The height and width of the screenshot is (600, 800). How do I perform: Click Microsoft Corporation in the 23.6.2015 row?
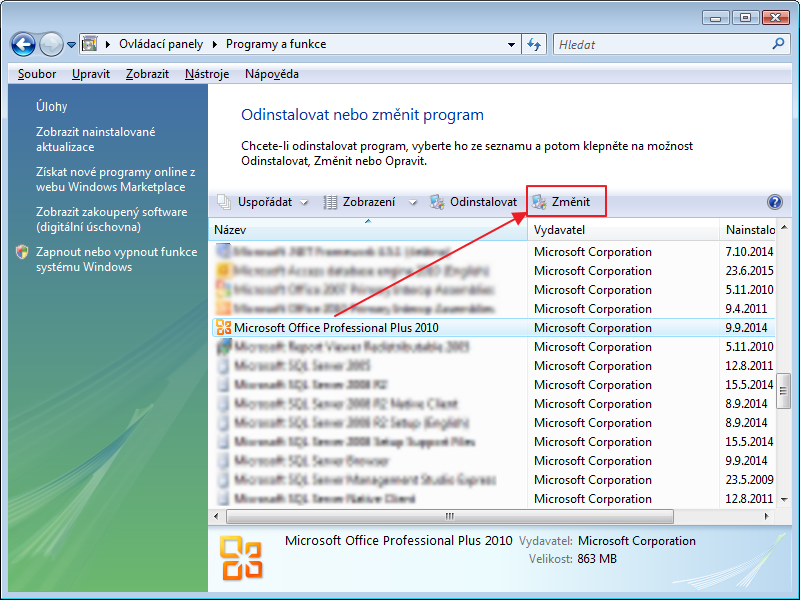[593, 270]
